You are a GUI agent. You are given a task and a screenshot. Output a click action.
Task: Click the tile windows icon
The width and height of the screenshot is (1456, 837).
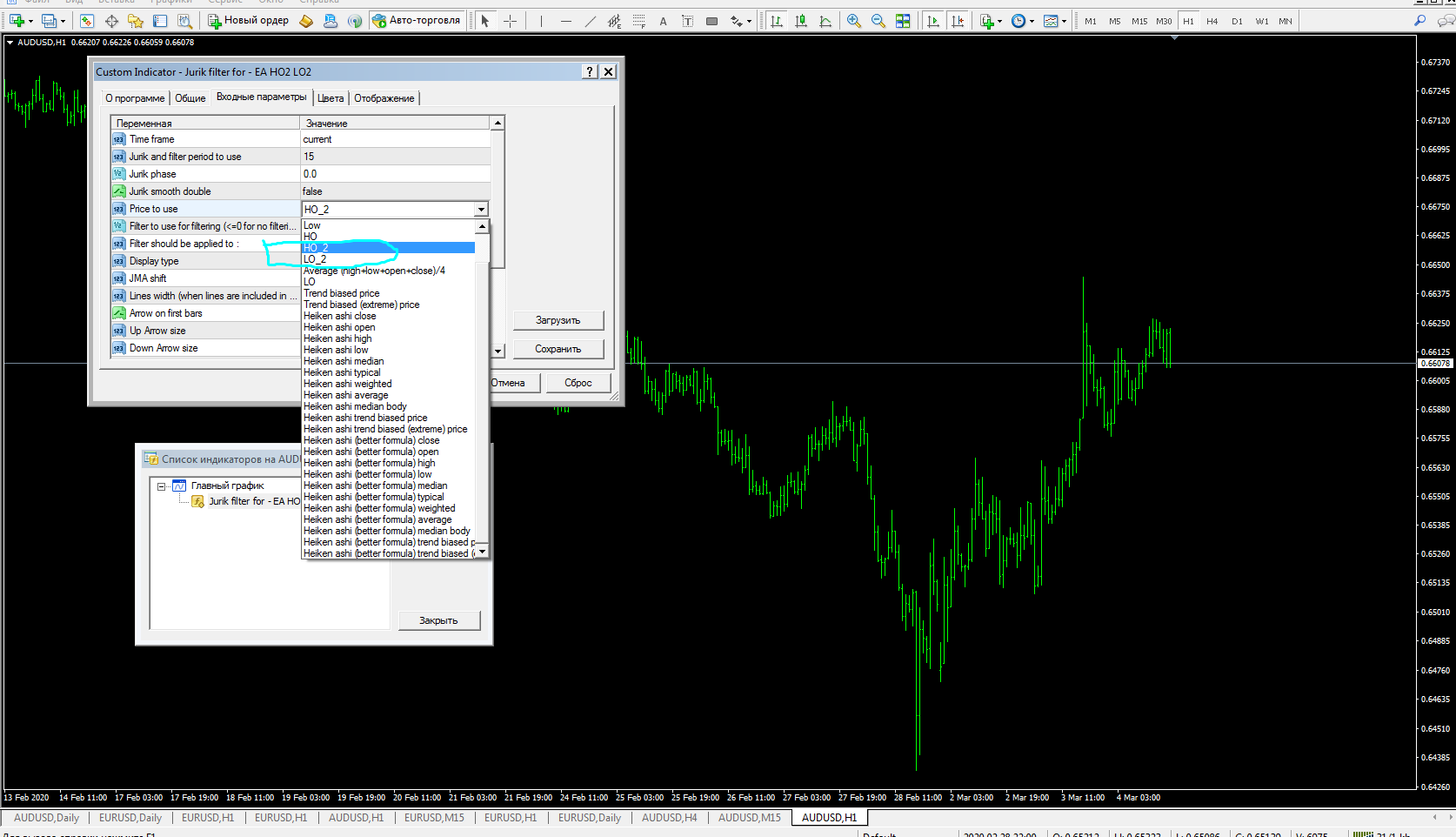pos(903,21)
